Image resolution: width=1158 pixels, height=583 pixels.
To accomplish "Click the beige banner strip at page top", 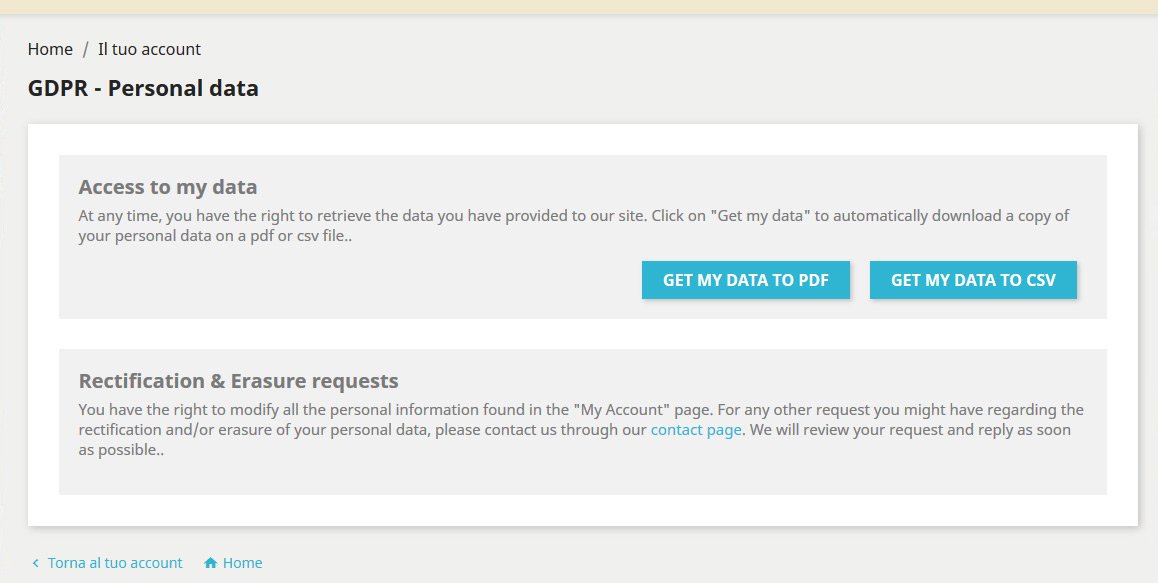I will pos(579,6).
